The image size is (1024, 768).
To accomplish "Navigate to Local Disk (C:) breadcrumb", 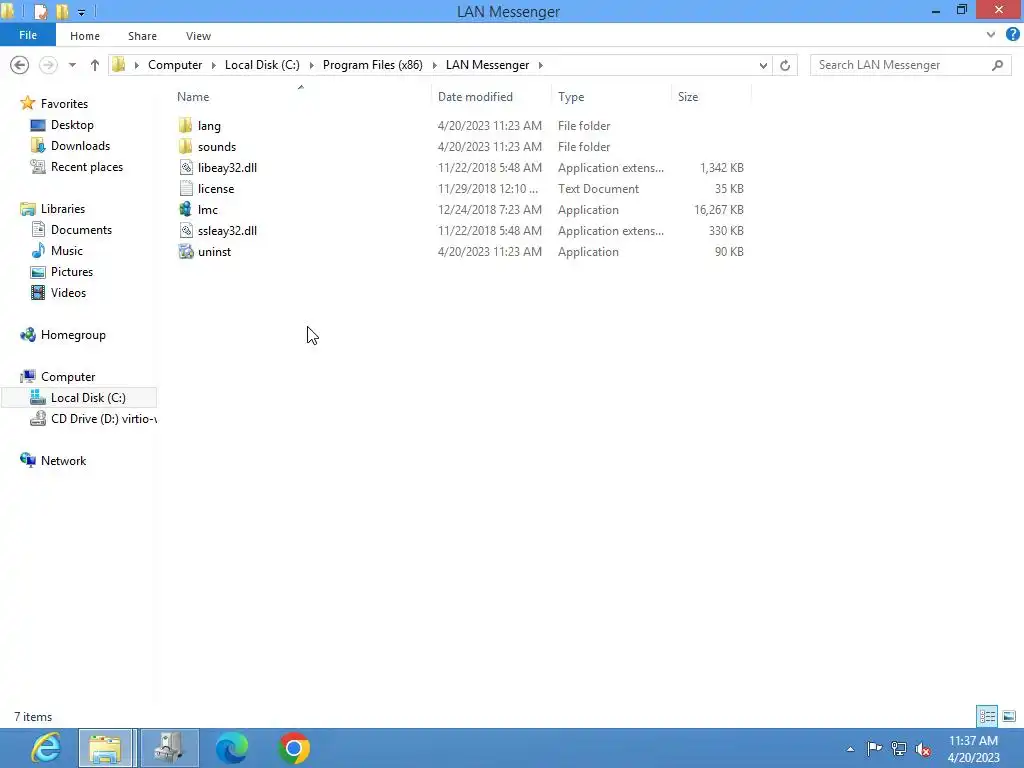I will 262,65.
